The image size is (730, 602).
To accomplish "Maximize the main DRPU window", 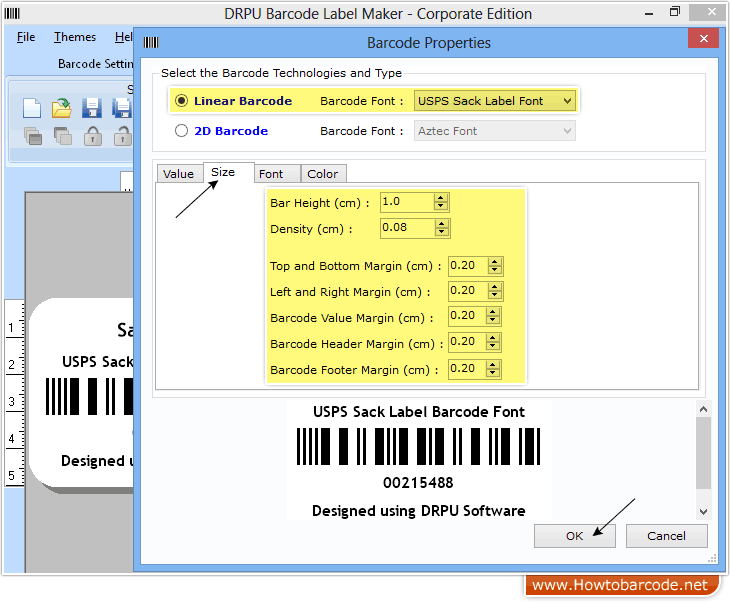I will tap(675, 13).
